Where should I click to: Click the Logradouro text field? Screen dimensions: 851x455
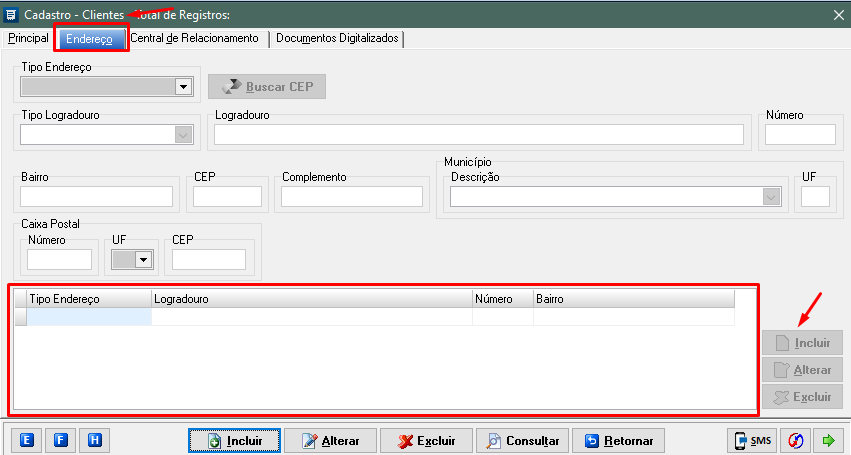click(479, 135)
